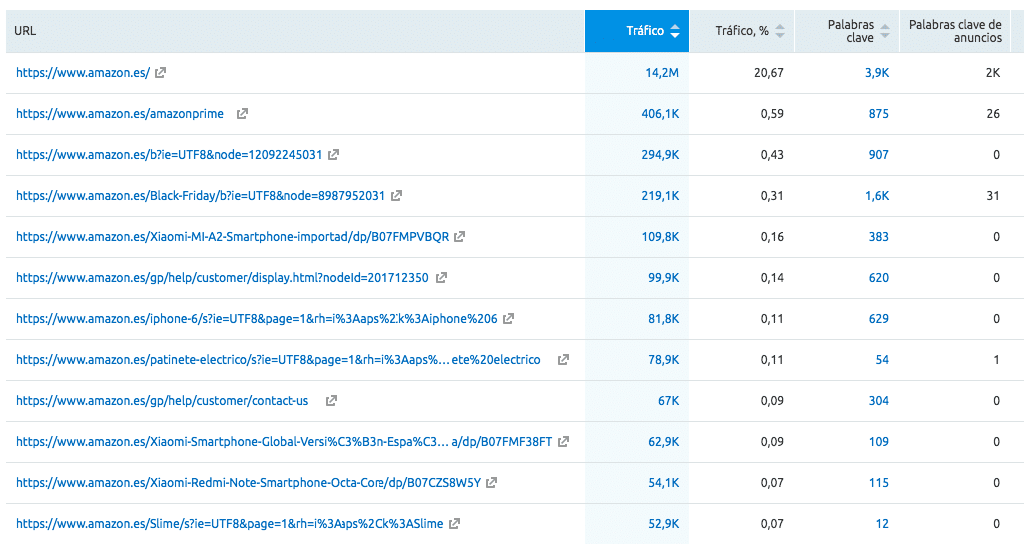
Task: Click the 14,2M traffic value
Action: click(x=662, y=72)
